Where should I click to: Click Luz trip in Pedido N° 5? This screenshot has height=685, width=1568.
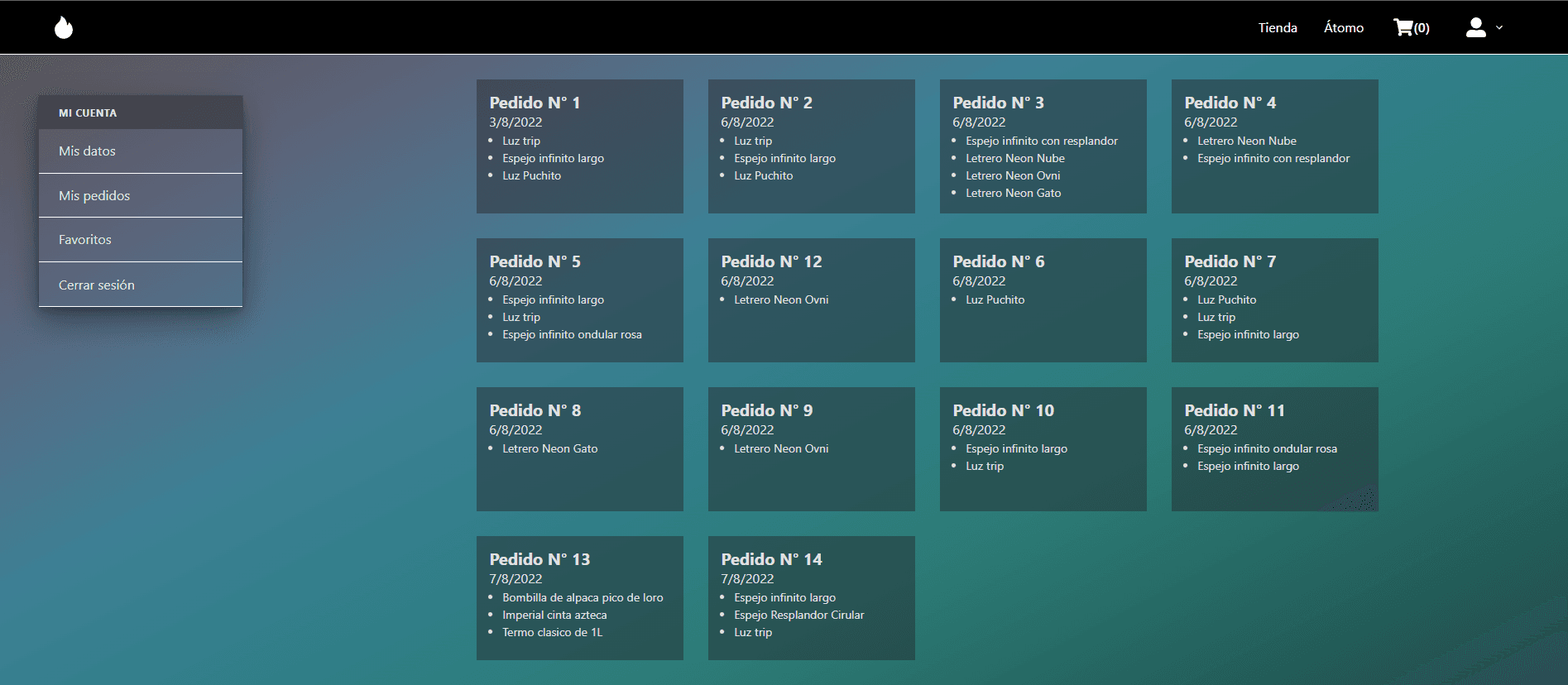click(x=521, y=317)
